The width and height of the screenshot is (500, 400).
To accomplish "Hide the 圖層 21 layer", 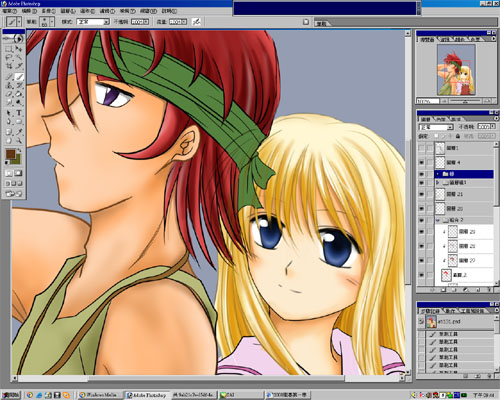I will tap(421, 194).
